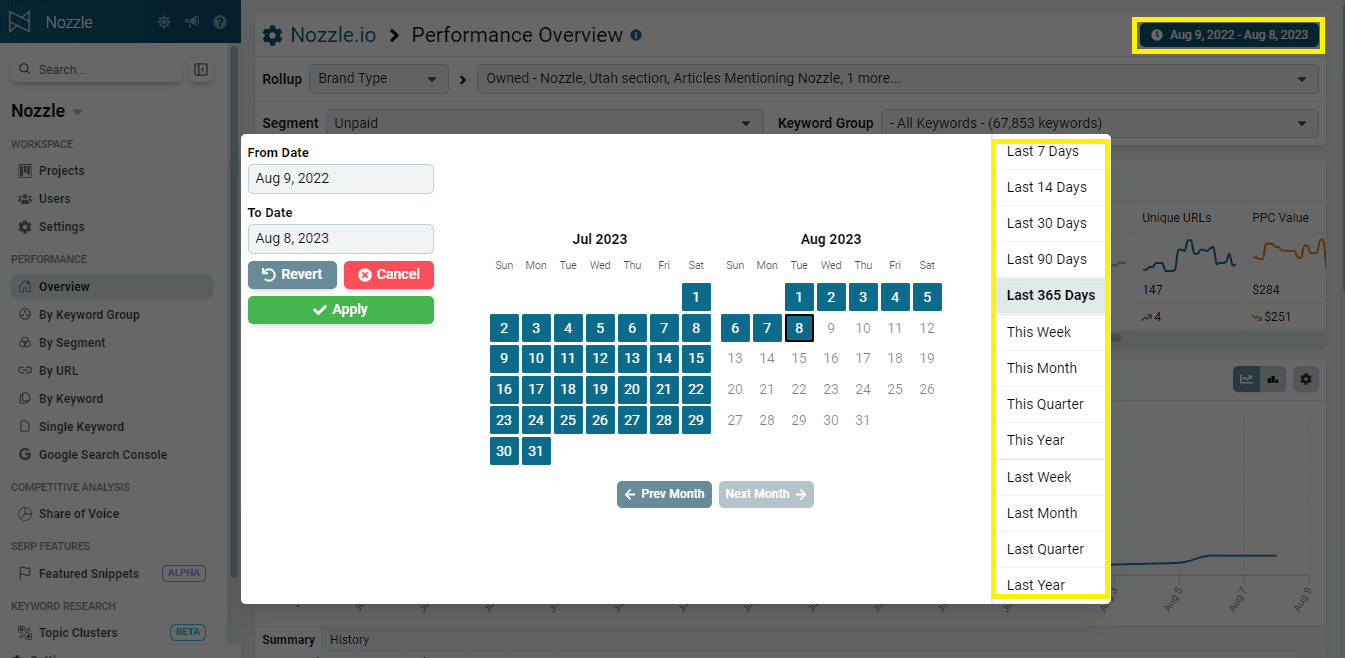Open the date range picker button
Viewport: 1345px width, 658px height.
(x=1229, y=35)
